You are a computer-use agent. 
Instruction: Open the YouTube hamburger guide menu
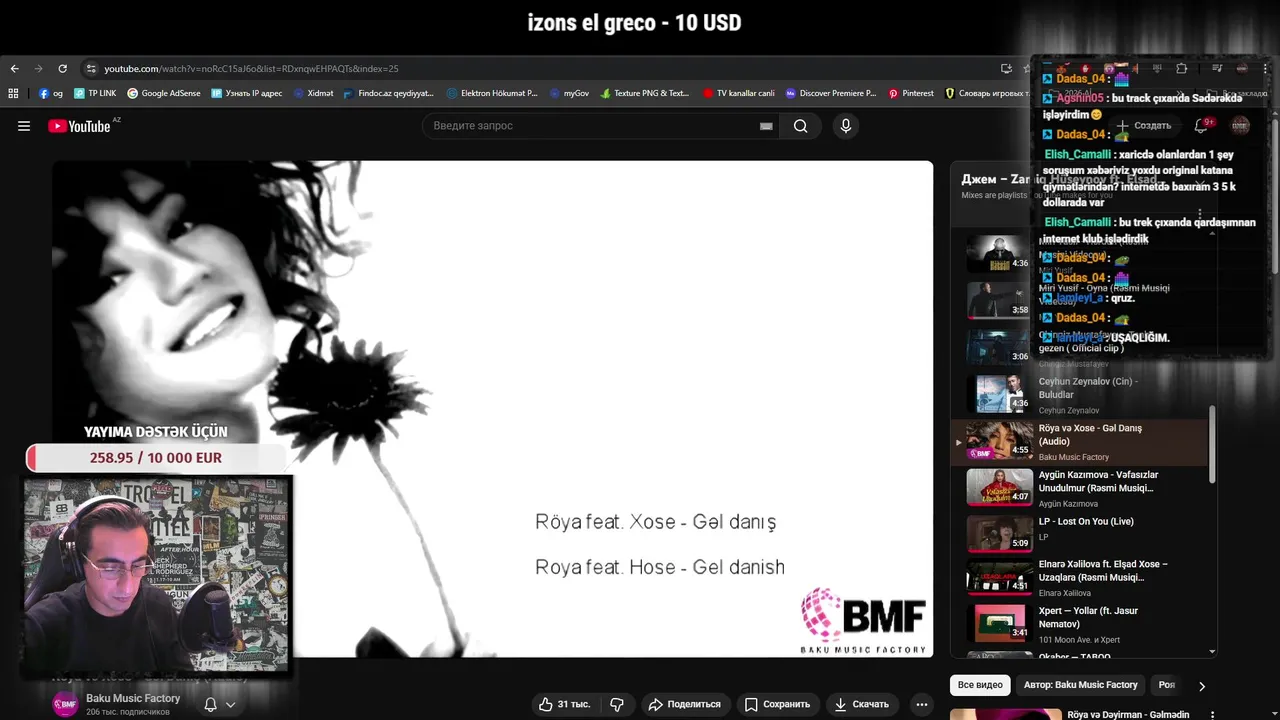[24, 126]
